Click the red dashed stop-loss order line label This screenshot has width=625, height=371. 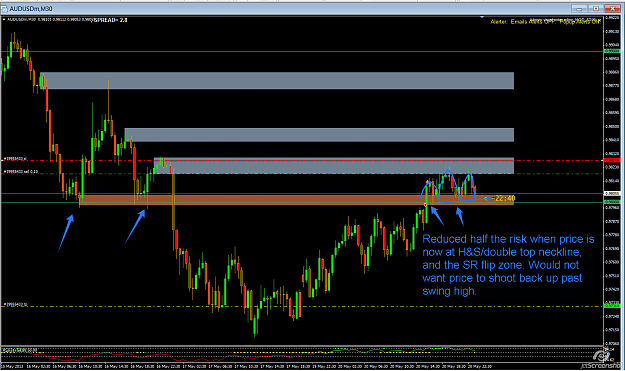pyautogui.click(x=15, y=159)
